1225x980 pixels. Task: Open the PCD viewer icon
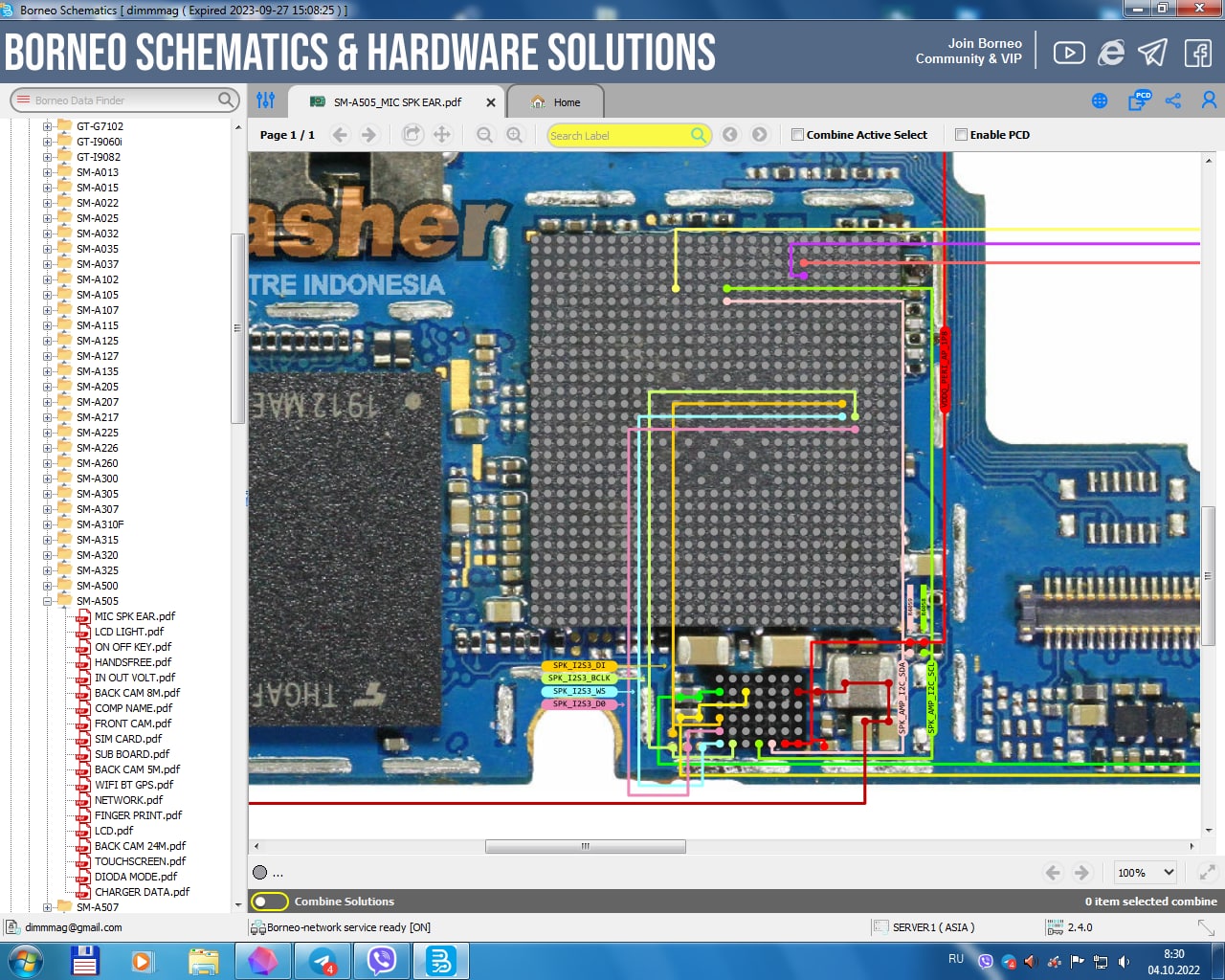click(x=1139, y=100)
